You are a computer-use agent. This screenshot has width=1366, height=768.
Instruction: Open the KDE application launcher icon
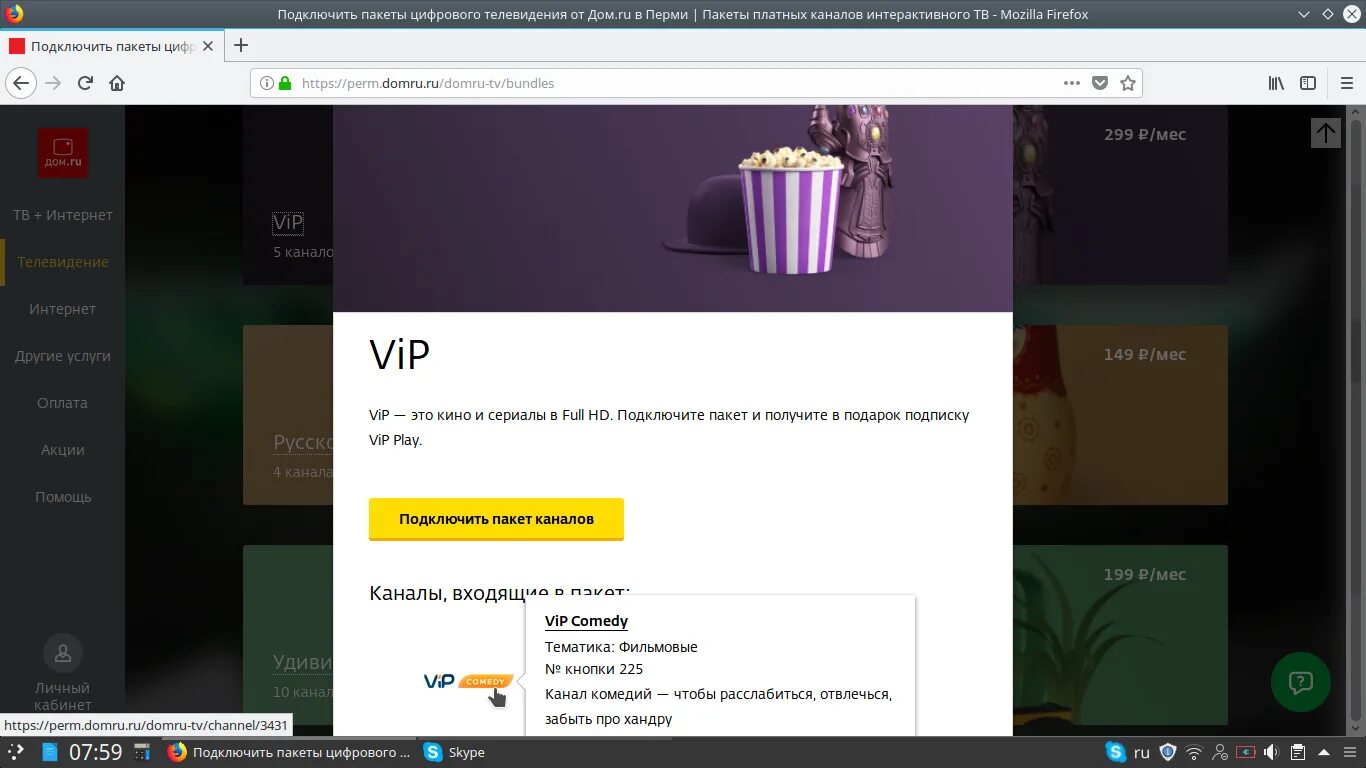[15, 752]
